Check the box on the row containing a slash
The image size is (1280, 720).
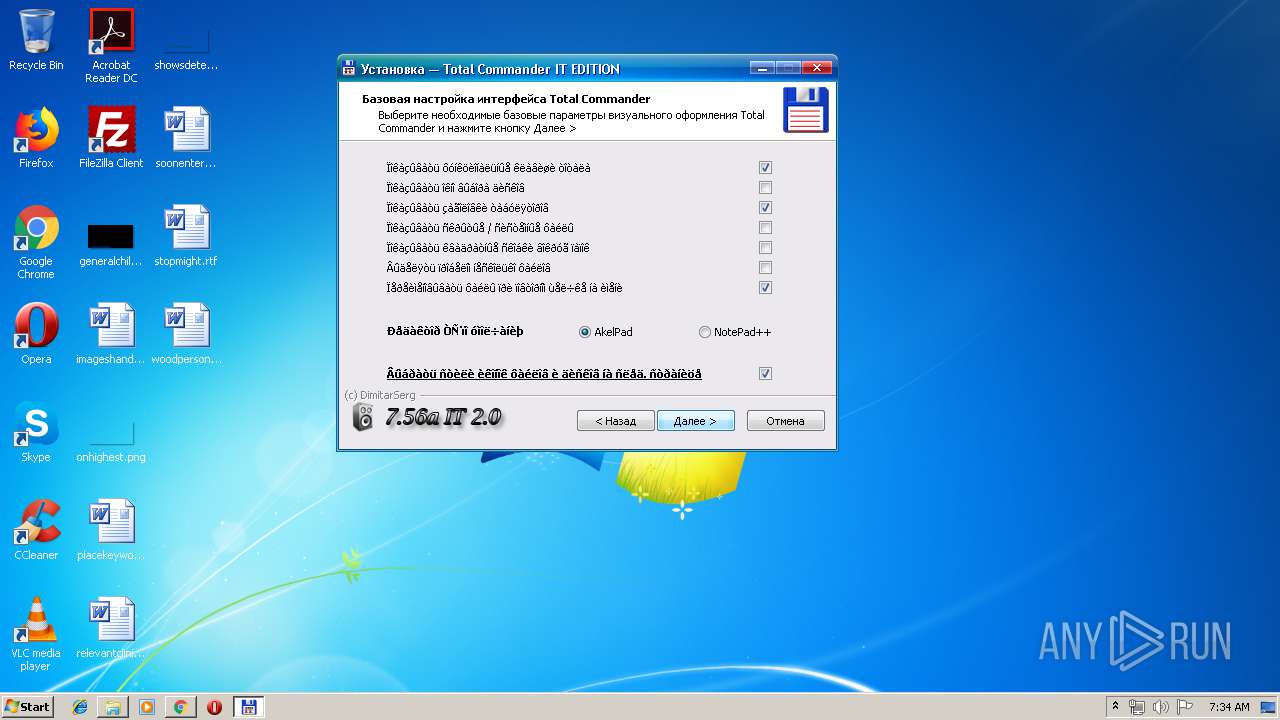pos(765,228)
